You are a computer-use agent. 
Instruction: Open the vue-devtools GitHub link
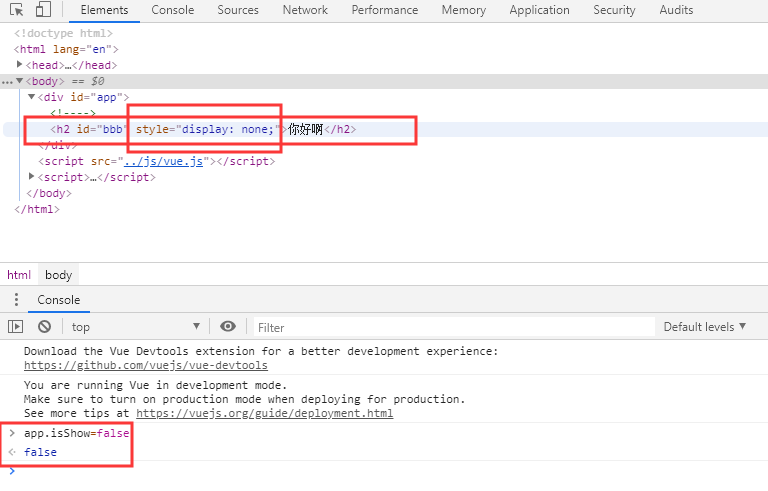[146, 366]
